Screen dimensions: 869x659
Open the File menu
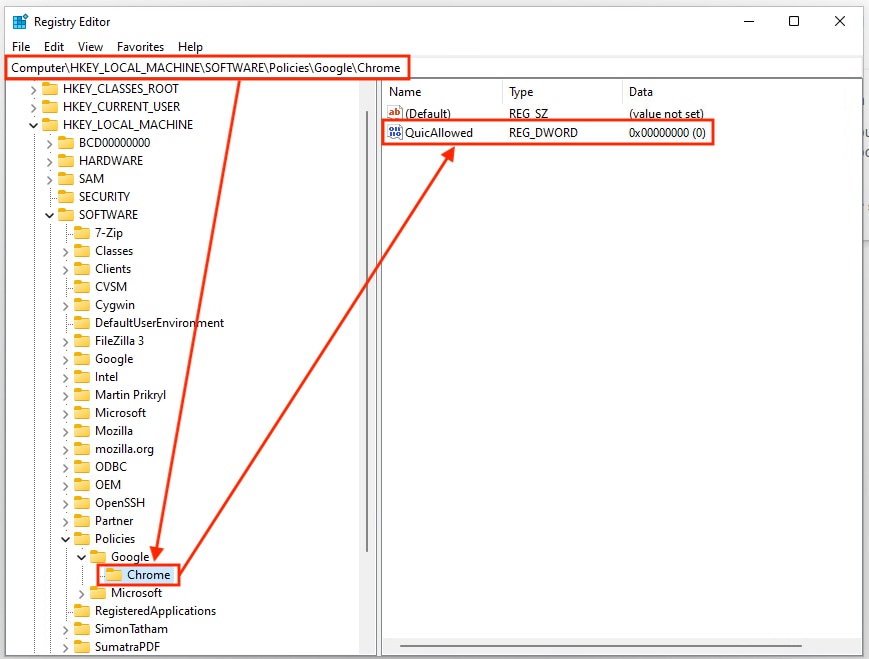pos(21,47)
